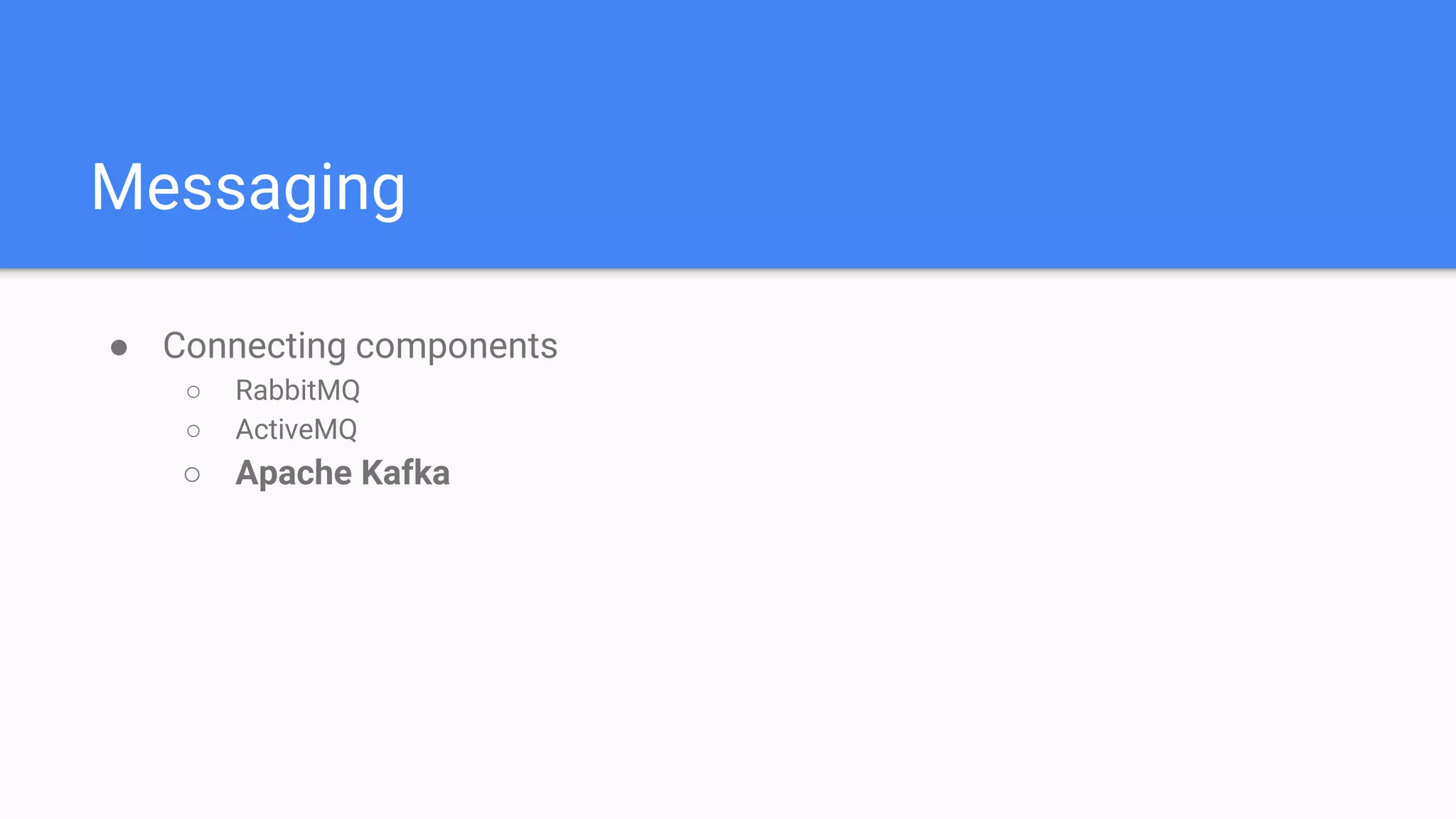Click the hollow bullet next to ActiveMQ

pyautogui.click(x=193, y=431)
